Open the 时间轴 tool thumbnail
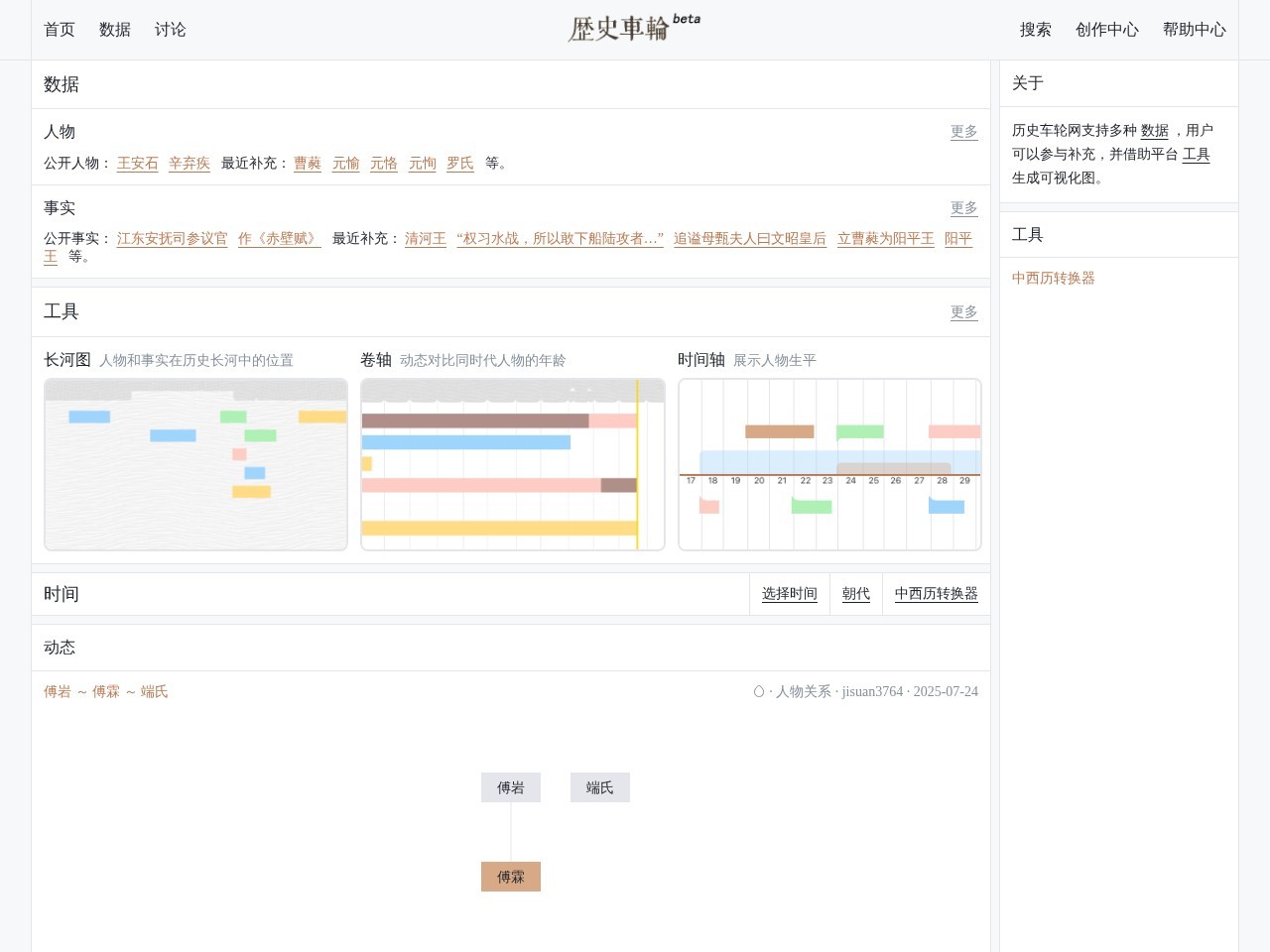The height and width of the screenshot is (952, 1270). tap(829, 464)
